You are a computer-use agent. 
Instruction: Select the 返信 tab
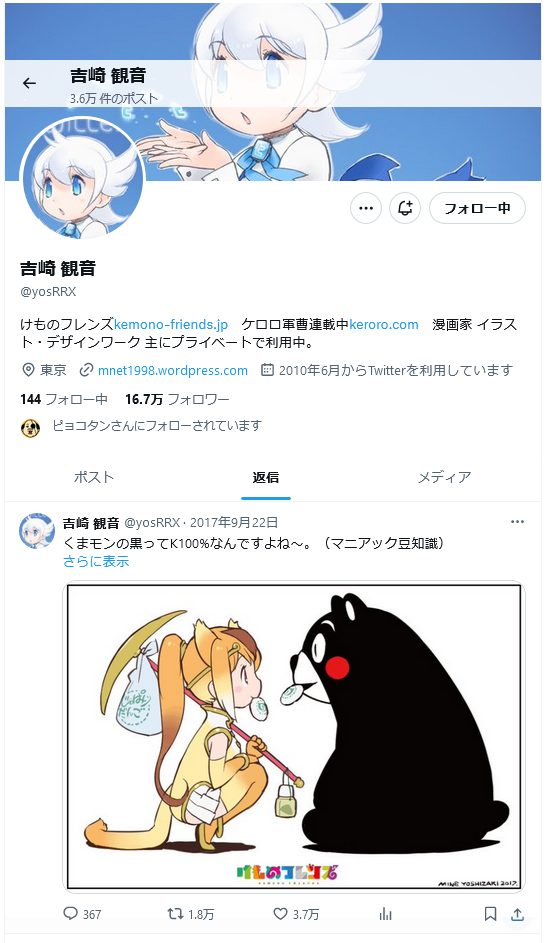pos(266,478)
